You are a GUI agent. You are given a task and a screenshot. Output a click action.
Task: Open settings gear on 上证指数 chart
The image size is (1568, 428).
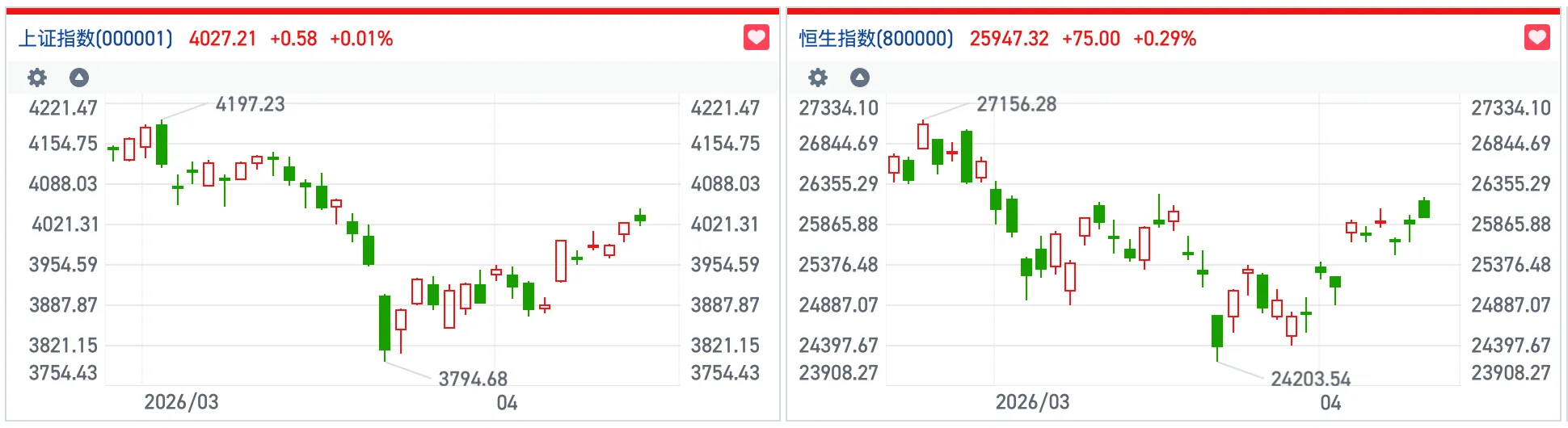(x=37, y=78)
